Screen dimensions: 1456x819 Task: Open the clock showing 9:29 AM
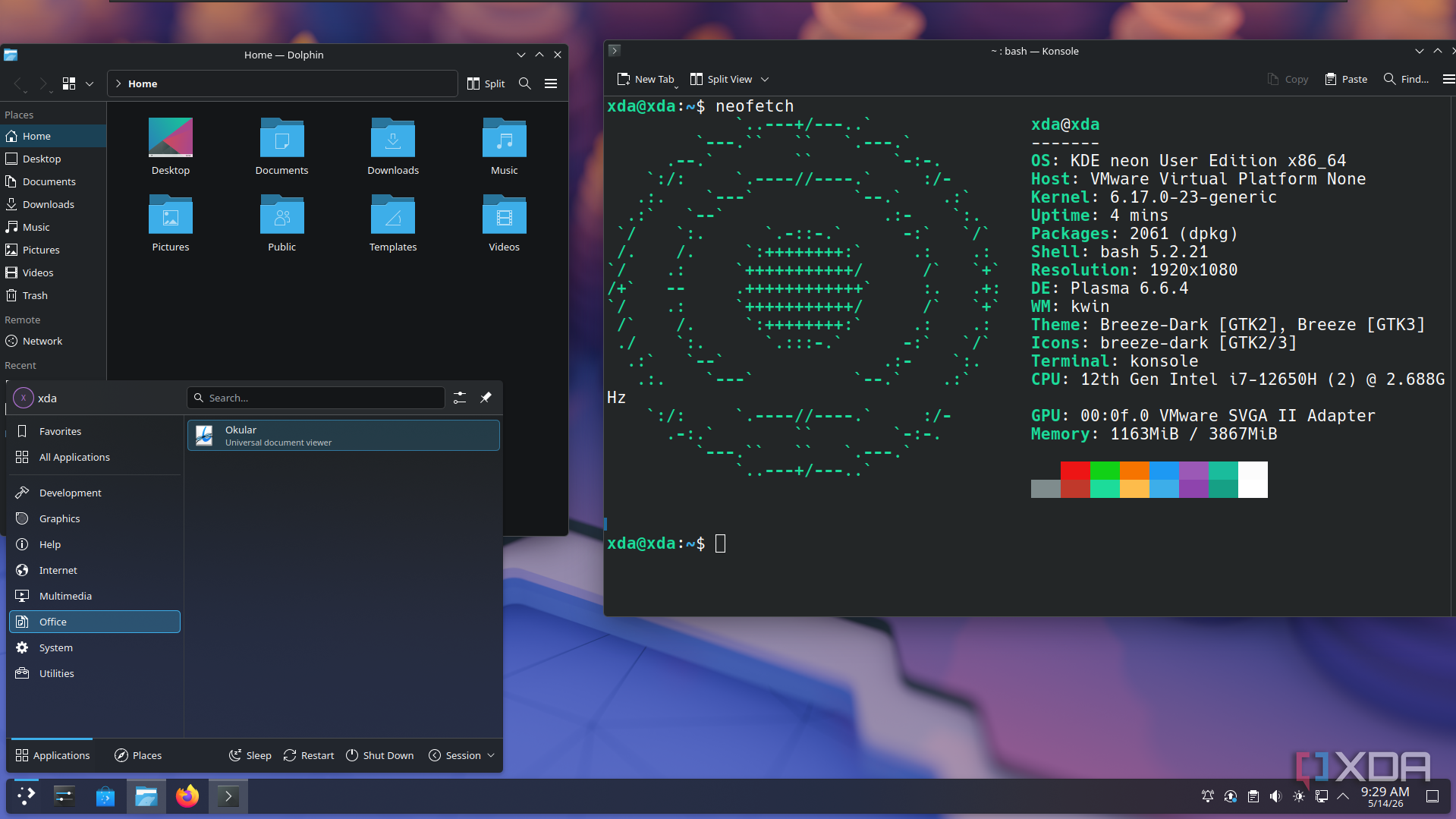1385,796
